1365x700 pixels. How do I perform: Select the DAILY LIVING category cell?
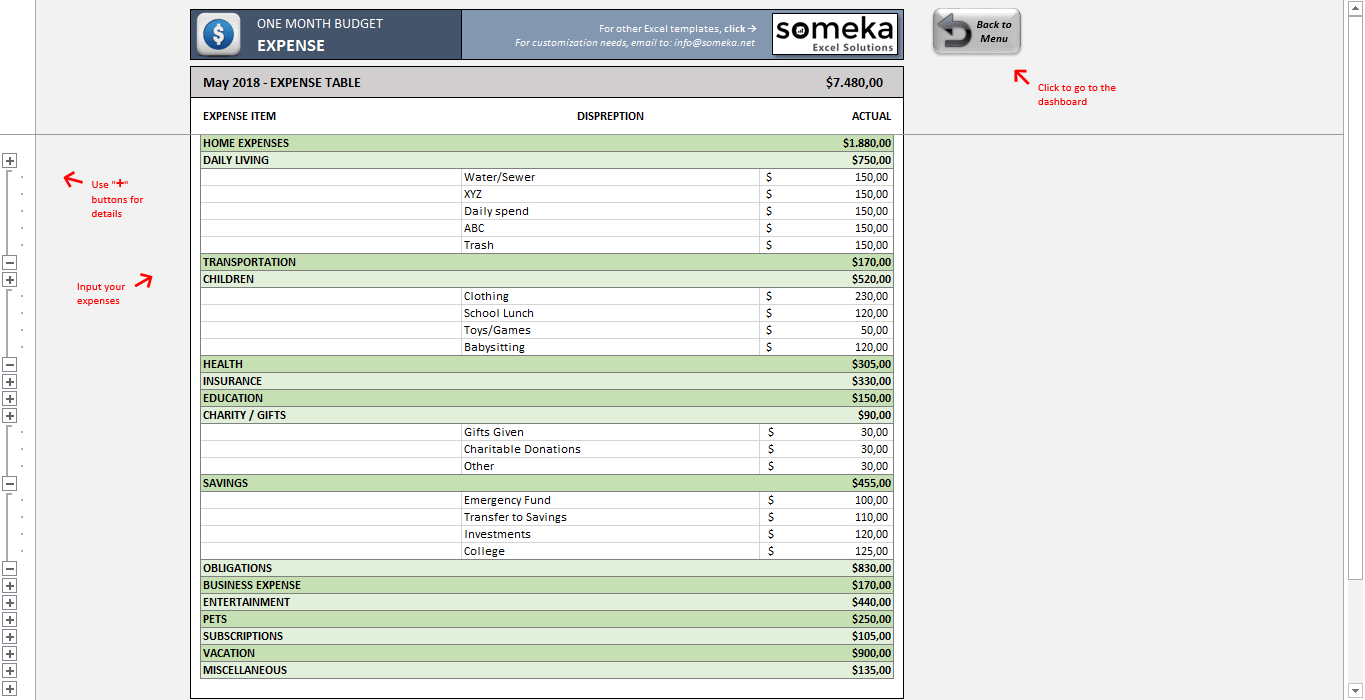pos(331,160)
